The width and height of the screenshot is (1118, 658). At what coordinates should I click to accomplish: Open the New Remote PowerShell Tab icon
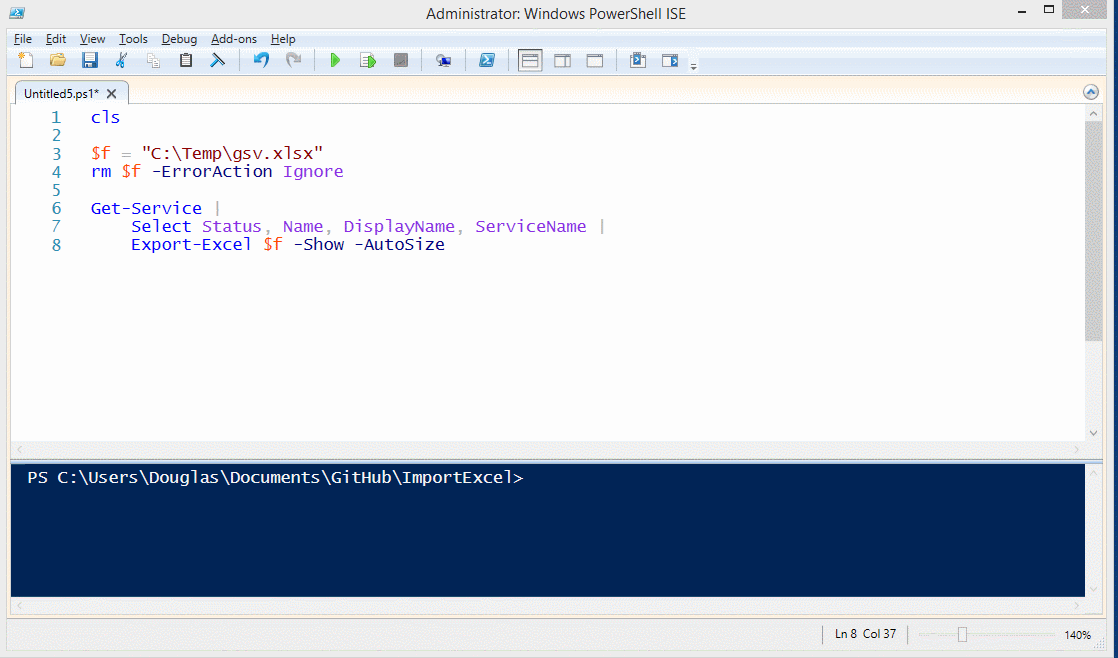point(443,61)
